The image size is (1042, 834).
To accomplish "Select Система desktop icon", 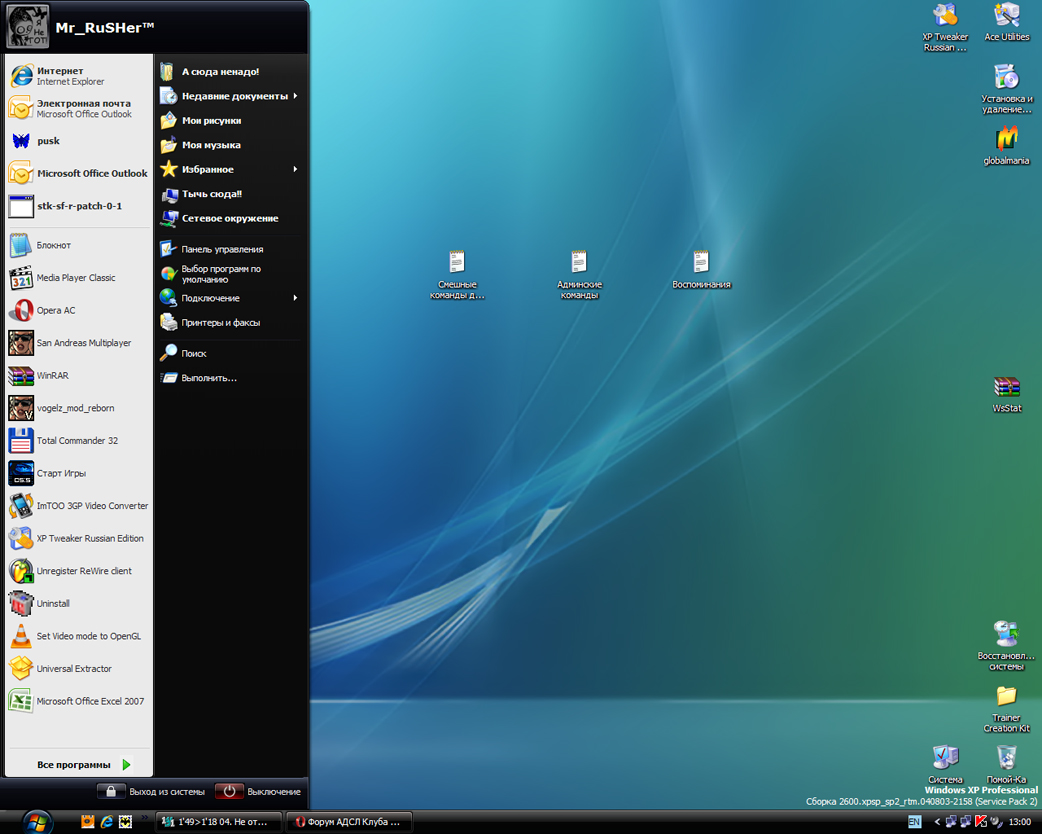I will pyautogui.click(x=945, y=764).
